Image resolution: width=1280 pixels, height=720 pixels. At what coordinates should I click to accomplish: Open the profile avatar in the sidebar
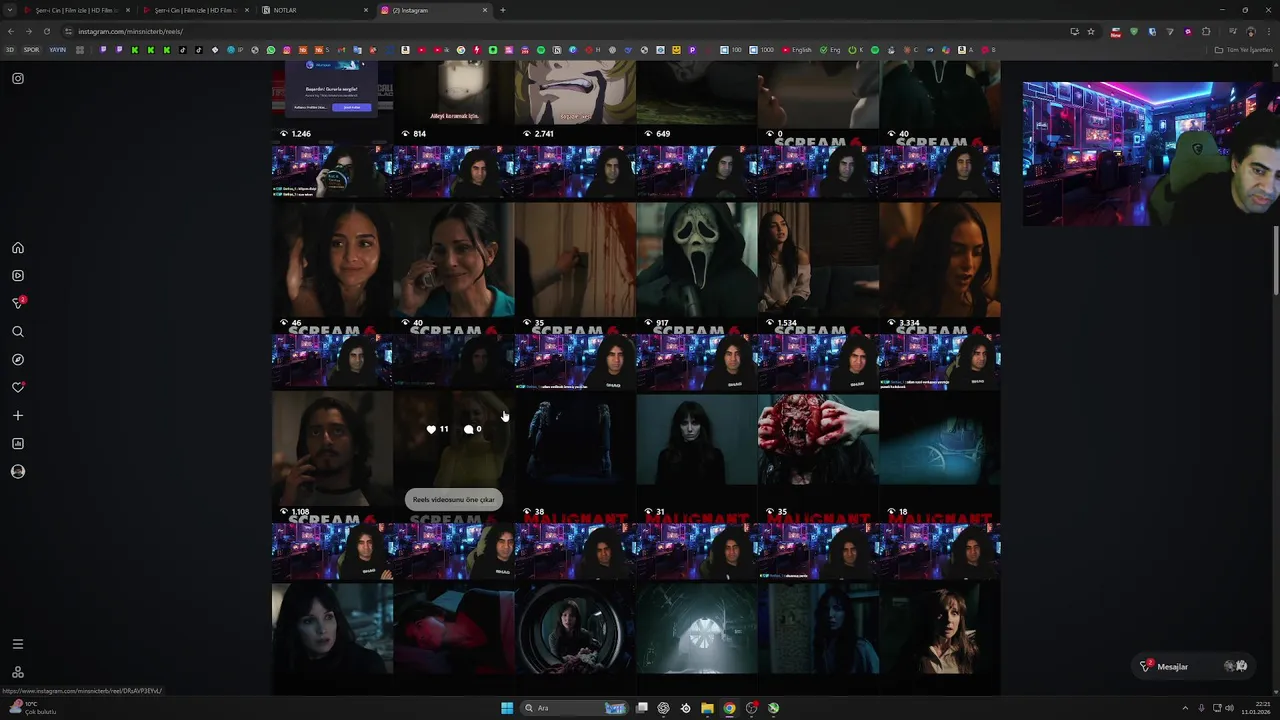click(18, 472)
